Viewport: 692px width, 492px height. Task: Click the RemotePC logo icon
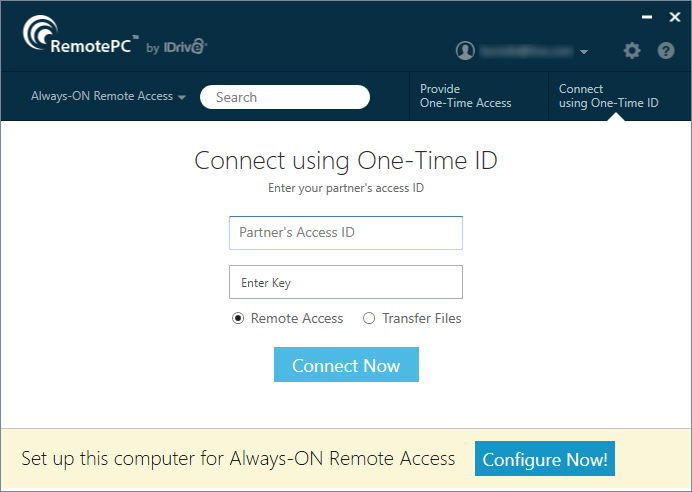coord(41,33)
